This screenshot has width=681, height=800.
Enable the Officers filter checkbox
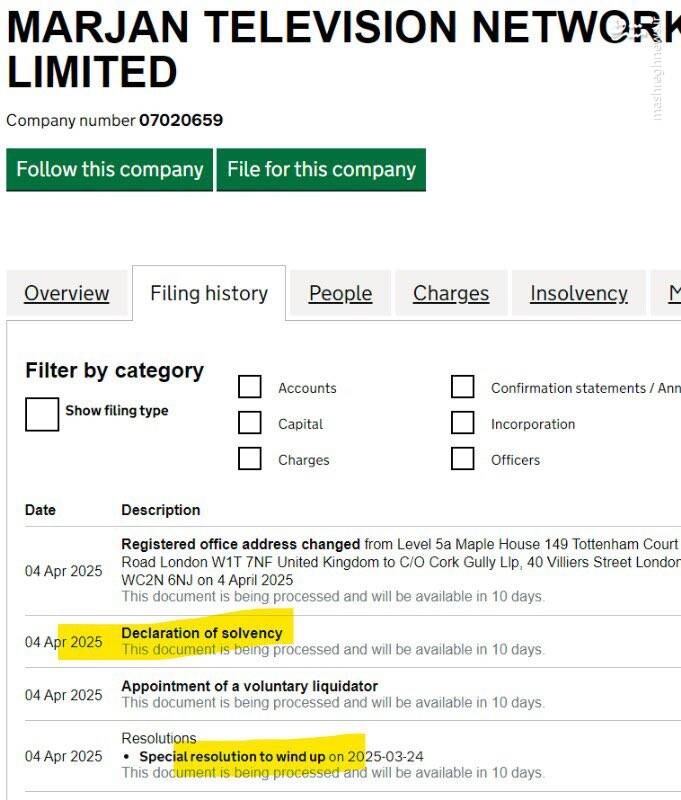[x=462, y=459]
